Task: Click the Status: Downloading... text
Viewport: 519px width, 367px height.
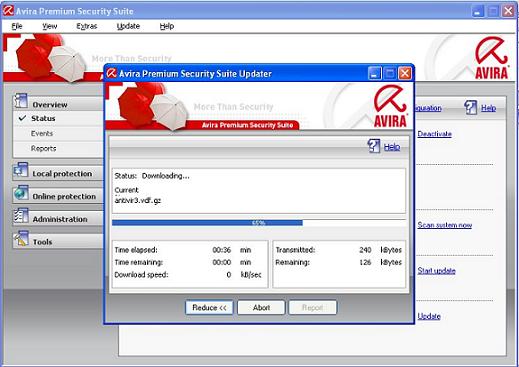Action: coord(152,176)
